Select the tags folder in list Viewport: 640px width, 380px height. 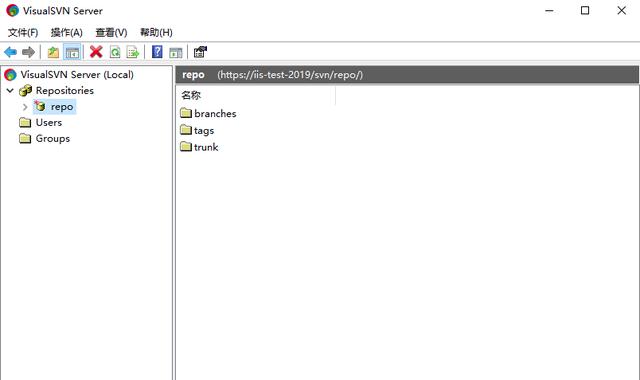(204, 131)
